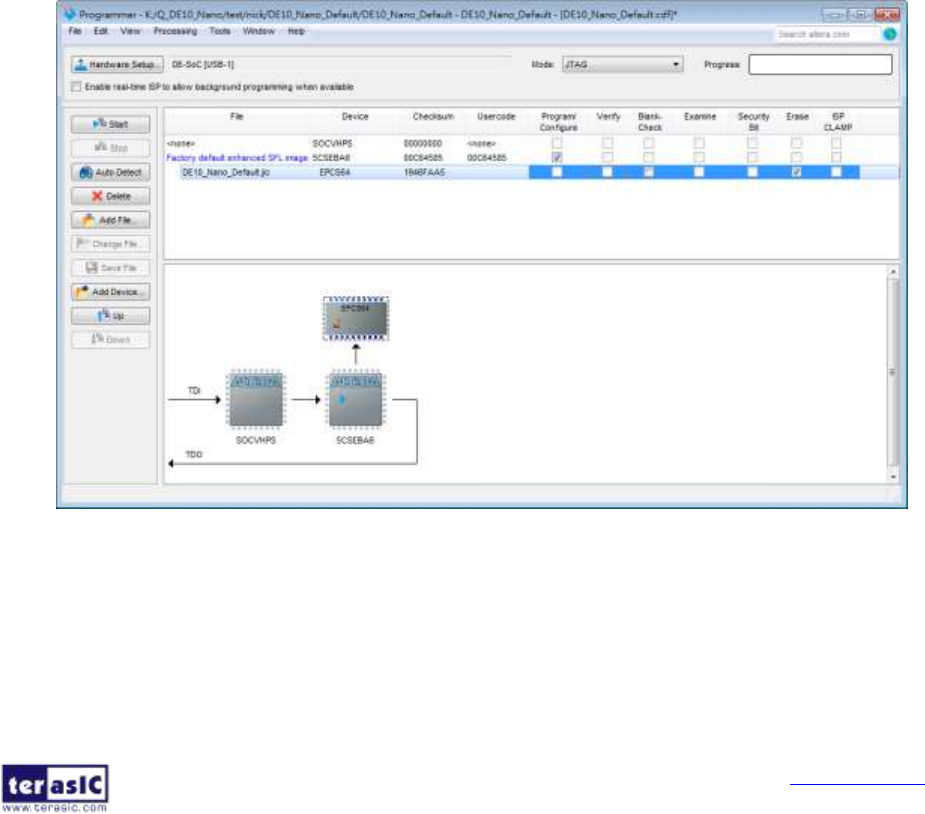Click the SOCVHPS device cell

332,143
